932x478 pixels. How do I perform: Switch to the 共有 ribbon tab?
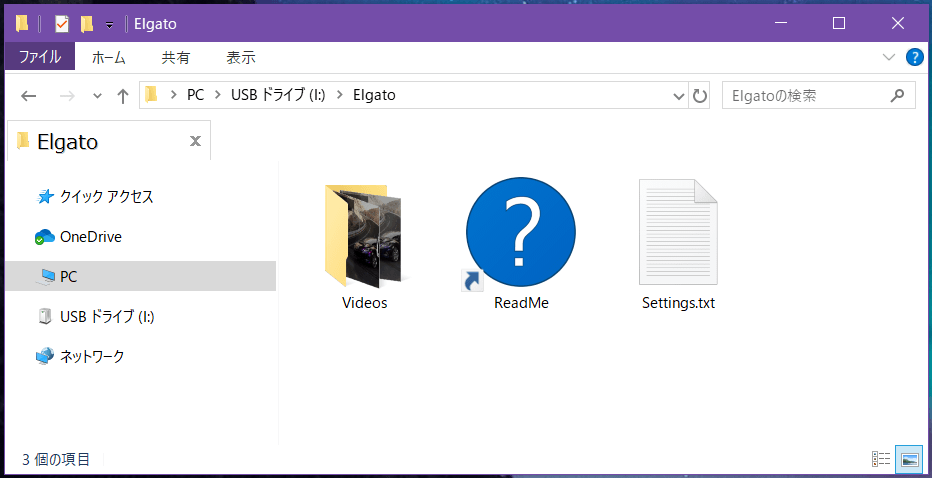coord(176,58)
